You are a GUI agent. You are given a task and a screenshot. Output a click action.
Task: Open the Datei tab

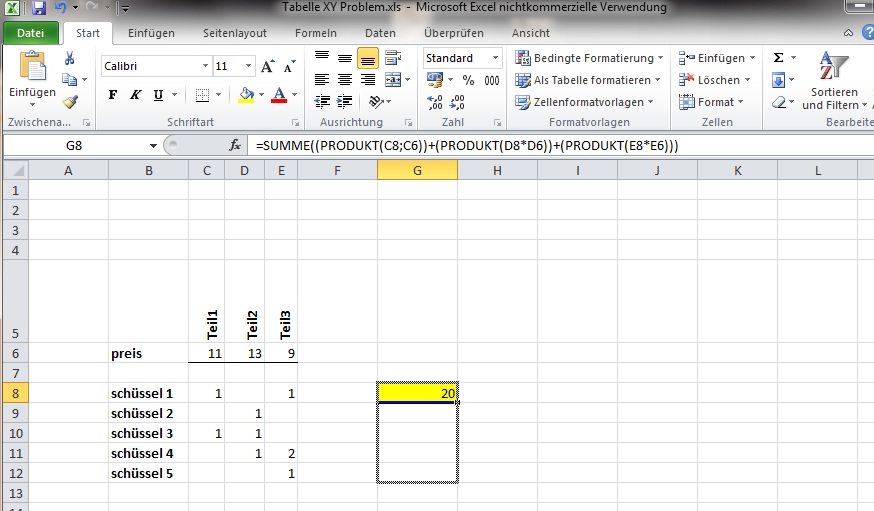coord(31,33)
